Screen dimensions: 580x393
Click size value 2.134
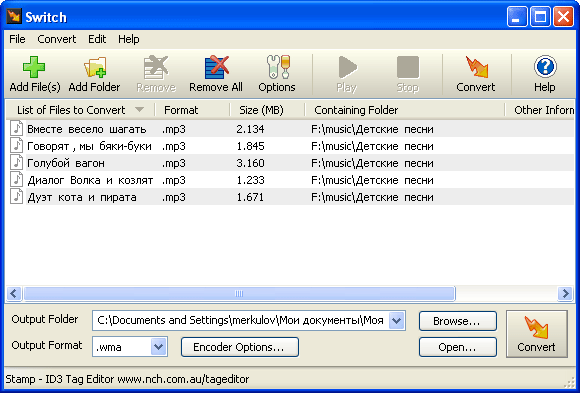pyautogui.click(x=250, y=129)
